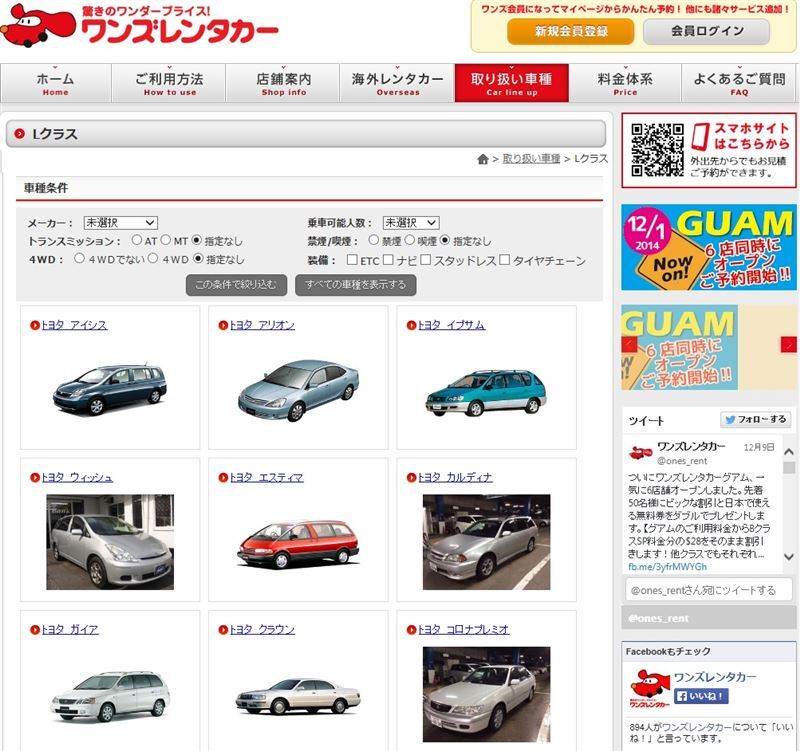Viewport: 800px width, 751px height.
Task: Select the 4WDでない radio button
Action: click(x=79, y=258)
